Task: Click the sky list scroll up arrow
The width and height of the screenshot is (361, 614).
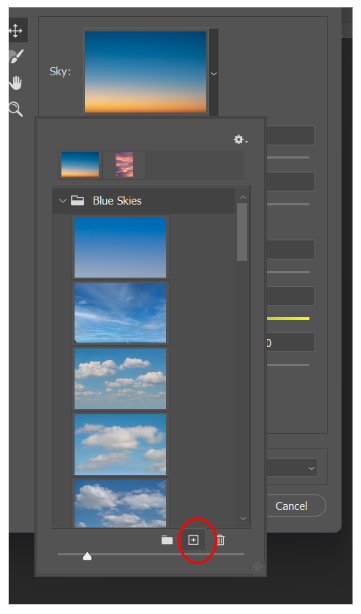Action: [243, 197]
